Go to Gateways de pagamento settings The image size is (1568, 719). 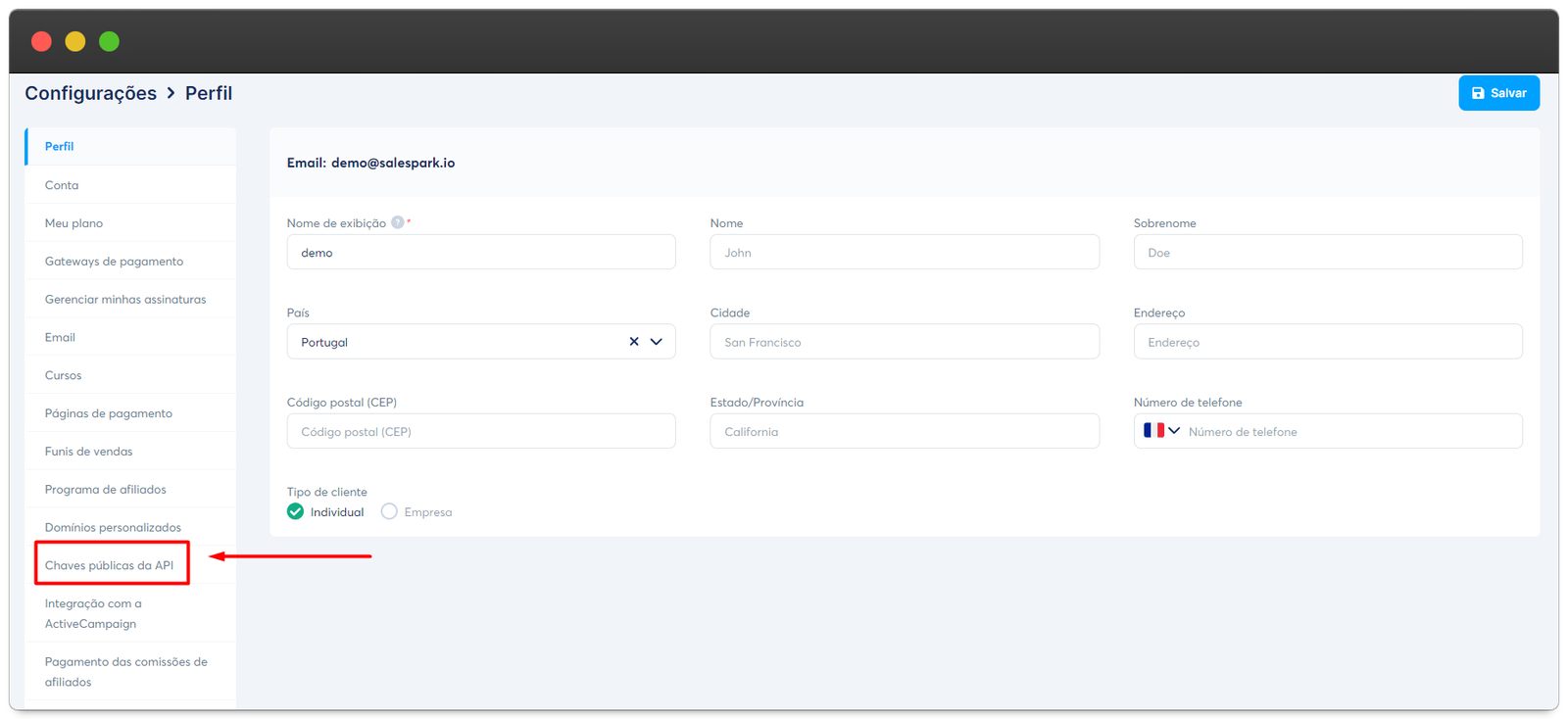(114, 262)
